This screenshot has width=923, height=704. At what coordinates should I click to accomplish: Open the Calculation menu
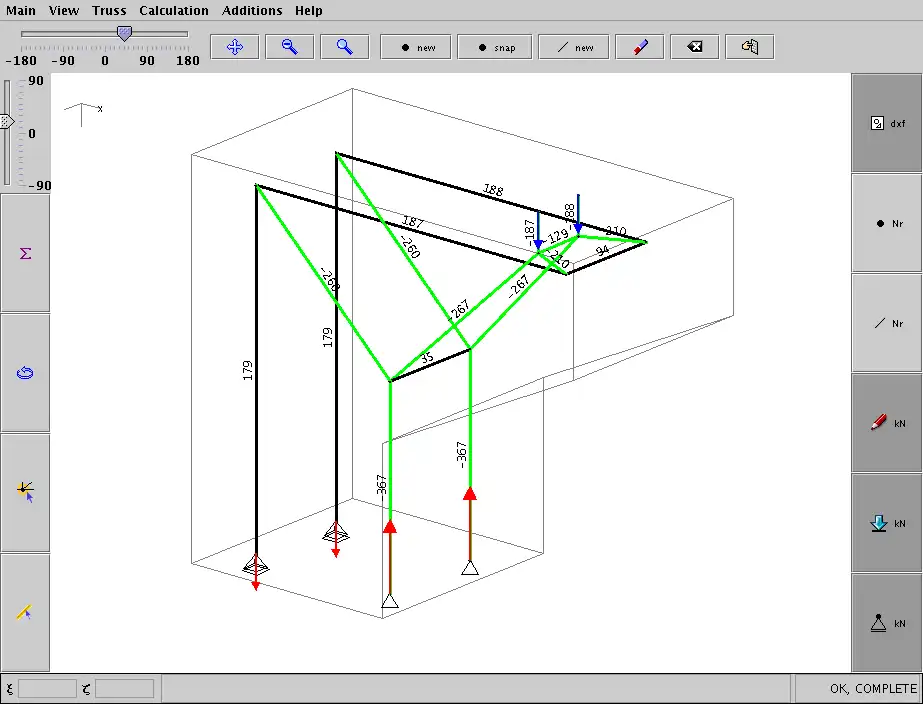[x=174, y=11]
